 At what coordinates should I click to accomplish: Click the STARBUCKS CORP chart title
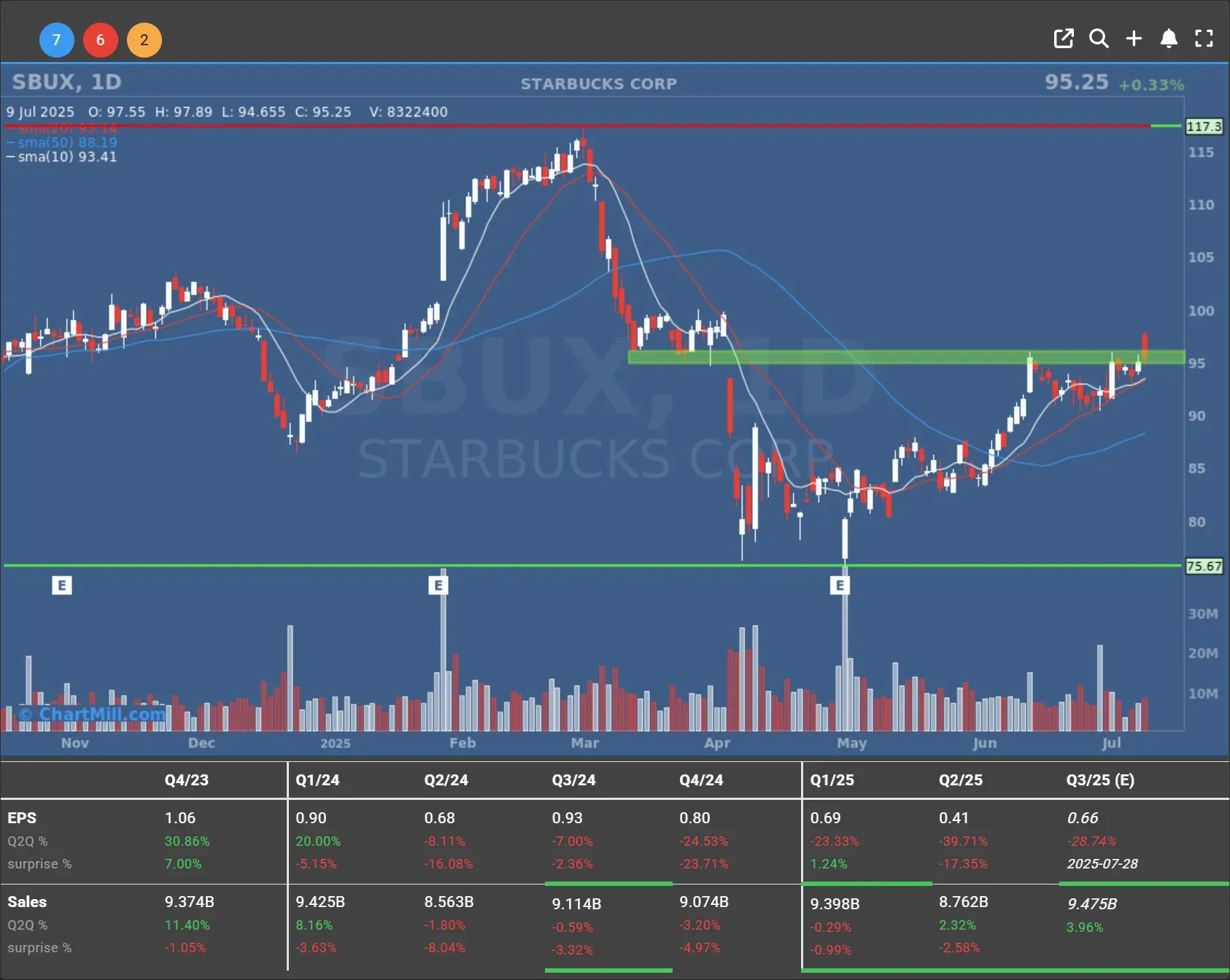598,84
